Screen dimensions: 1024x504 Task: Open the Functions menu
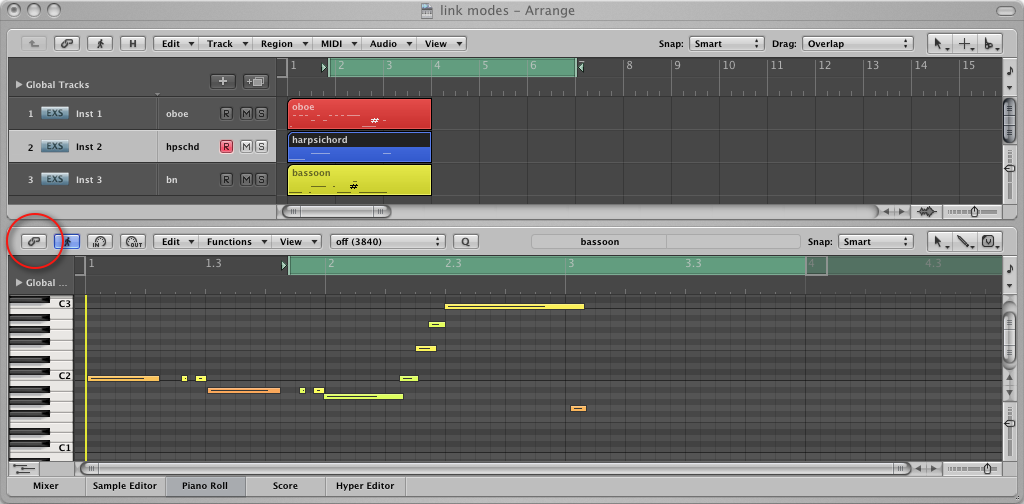point(235,242)
